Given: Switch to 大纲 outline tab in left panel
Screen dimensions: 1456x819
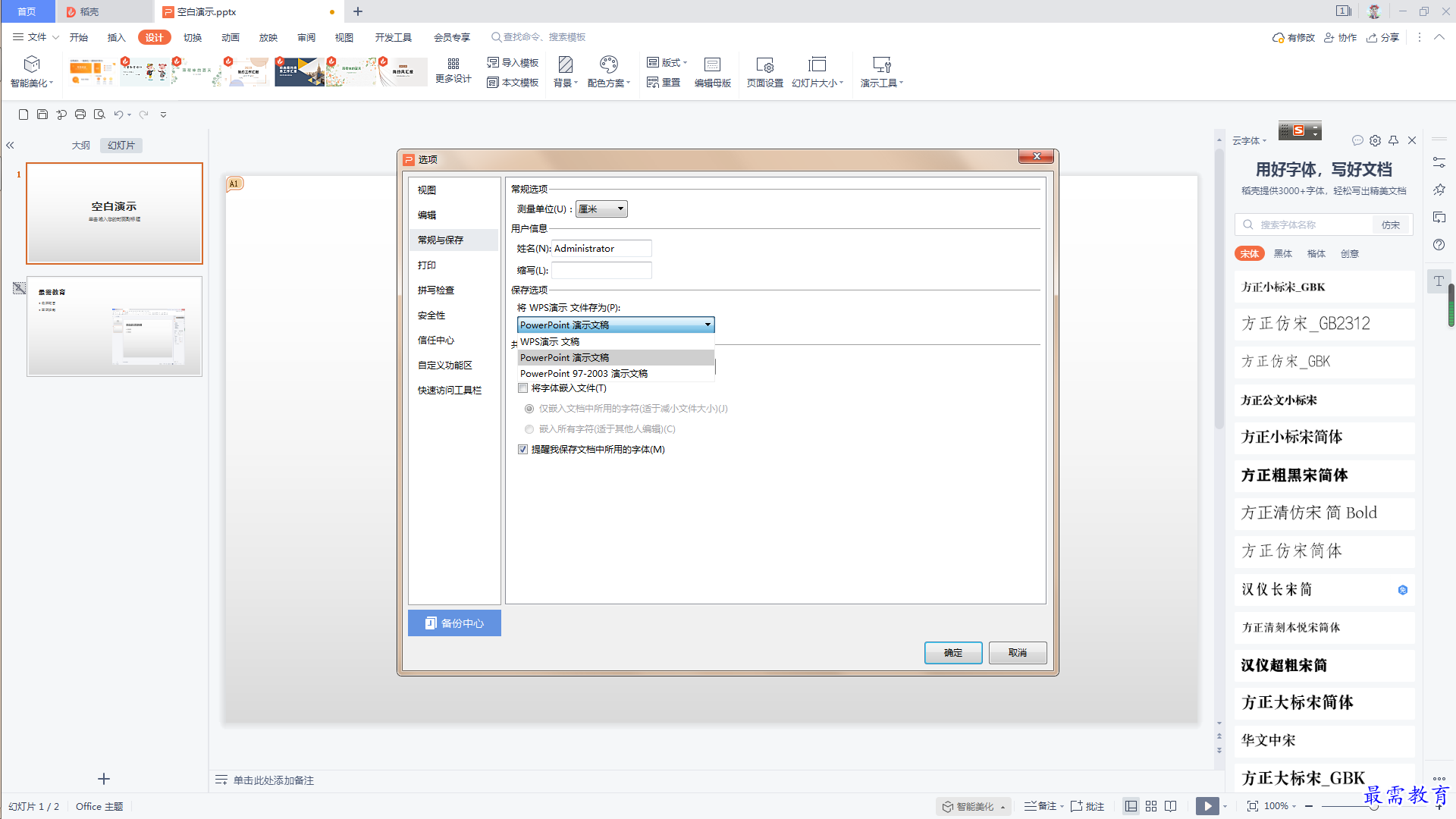Looking at the screenshot, I should [x=81, y=146].
